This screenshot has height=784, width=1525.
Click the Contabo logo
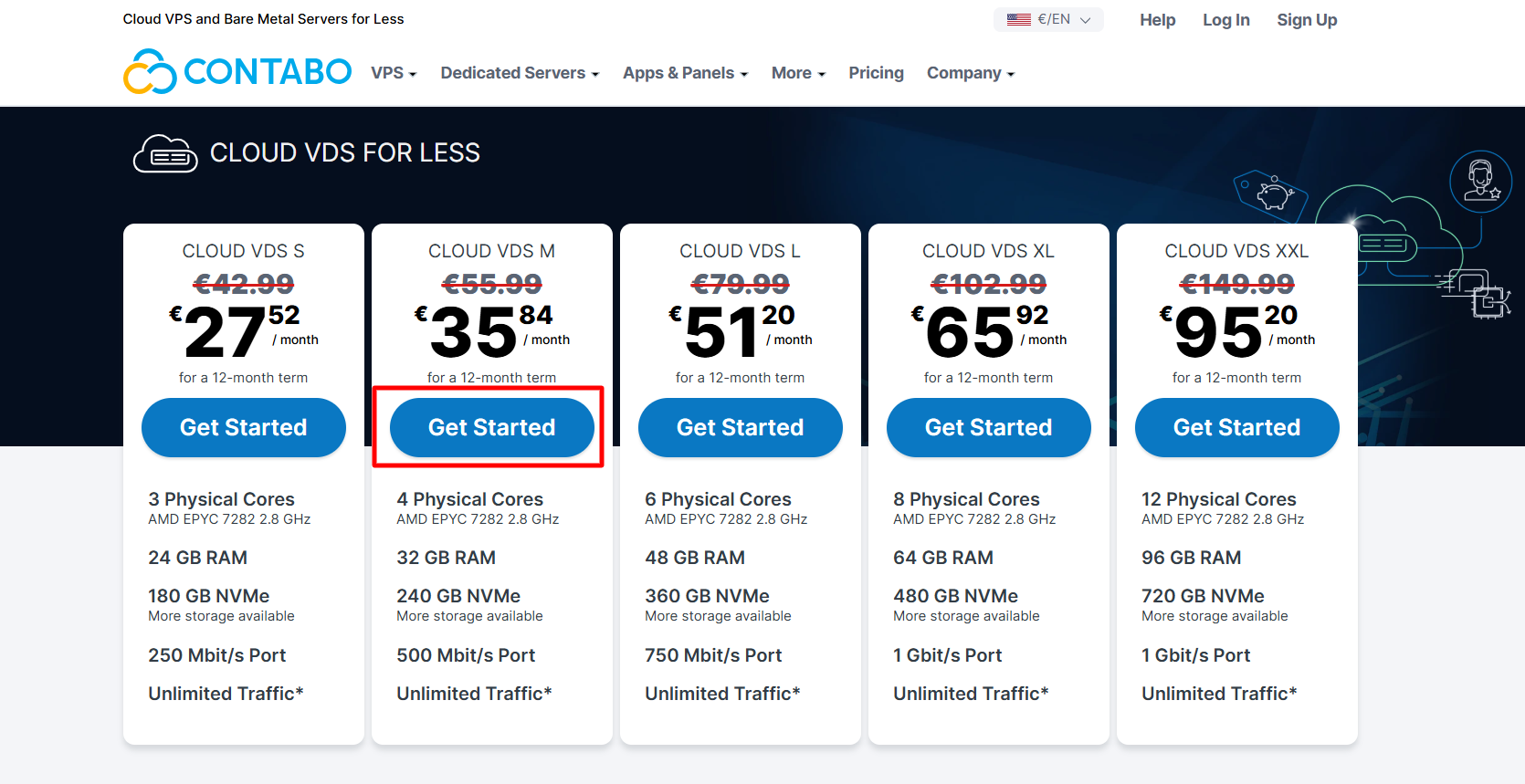pyautogui.click(x=237, y=72)
